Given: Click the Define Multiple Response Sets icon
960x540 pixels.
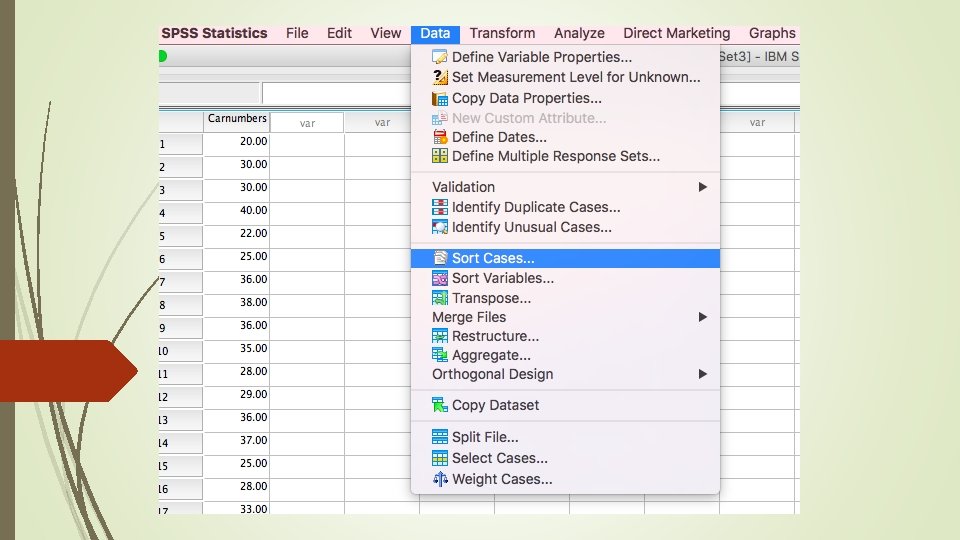Looking at the screenshot, I should [x=440, y=156].
